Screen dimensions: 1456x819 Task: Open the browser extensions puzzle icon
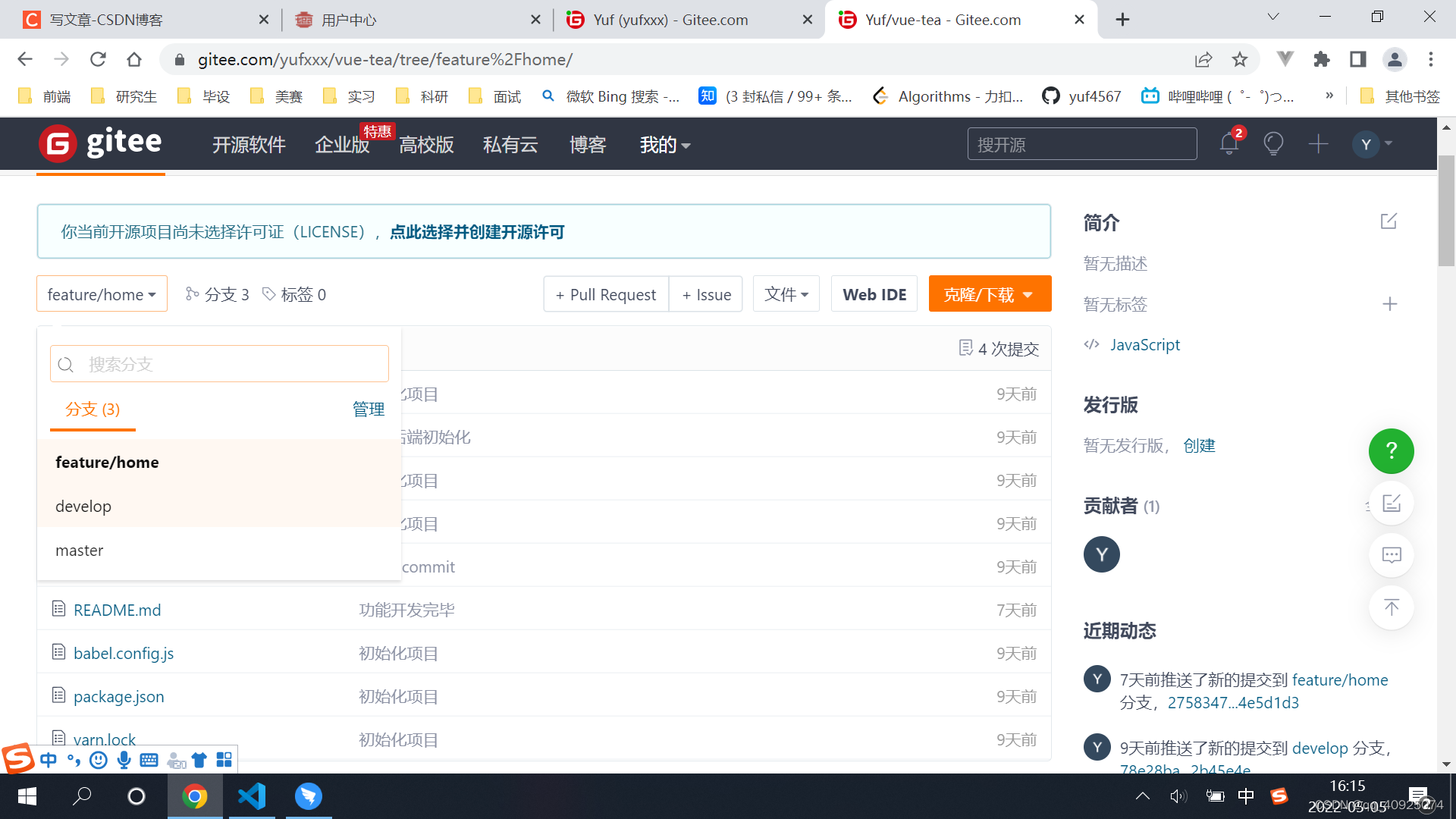coord(1321,59)
